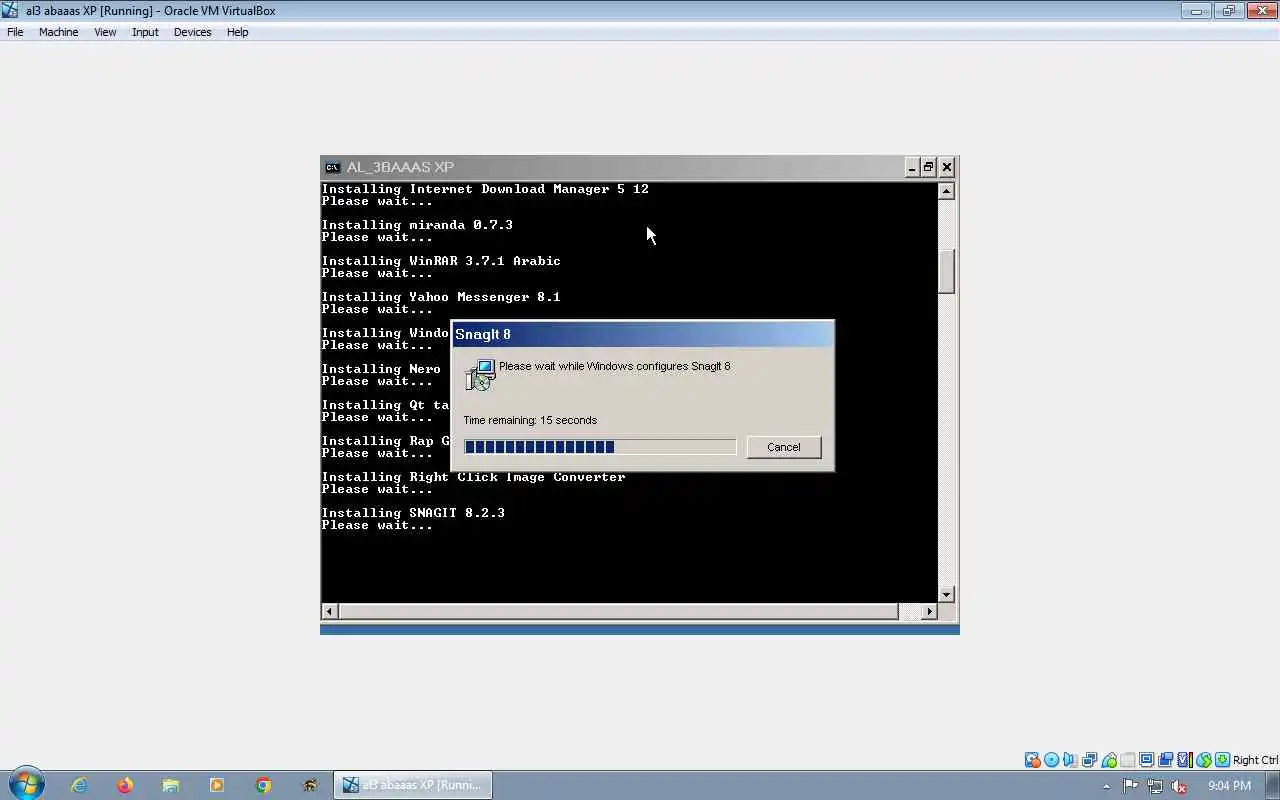
Task: Launch Google Chrome from taskbar
Action: point(263,785)
